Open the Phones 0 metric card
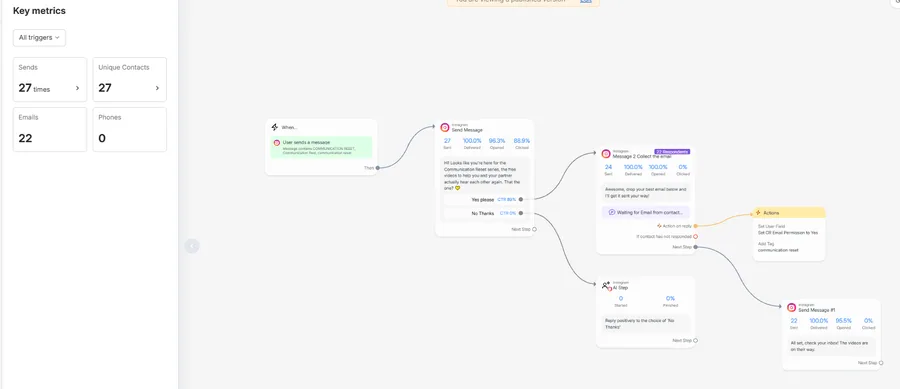The width and height of the screenshot is (900, 389). (x=130, y=129)
